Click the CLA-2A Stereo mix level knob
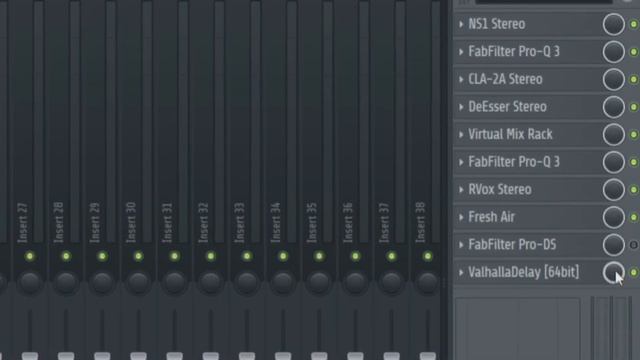640x360 pixels. tap(613, 80)
